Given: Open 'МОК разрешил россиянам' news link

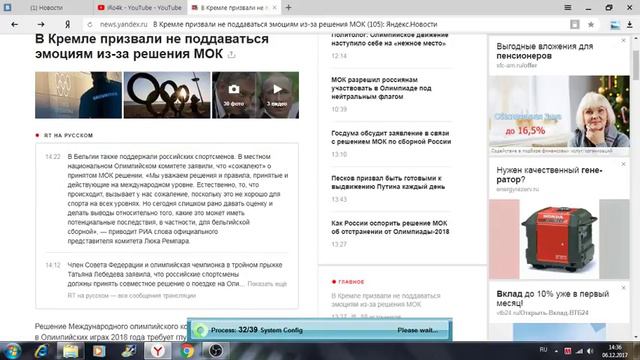Looking at the screenshot, I should coord(381,88).
